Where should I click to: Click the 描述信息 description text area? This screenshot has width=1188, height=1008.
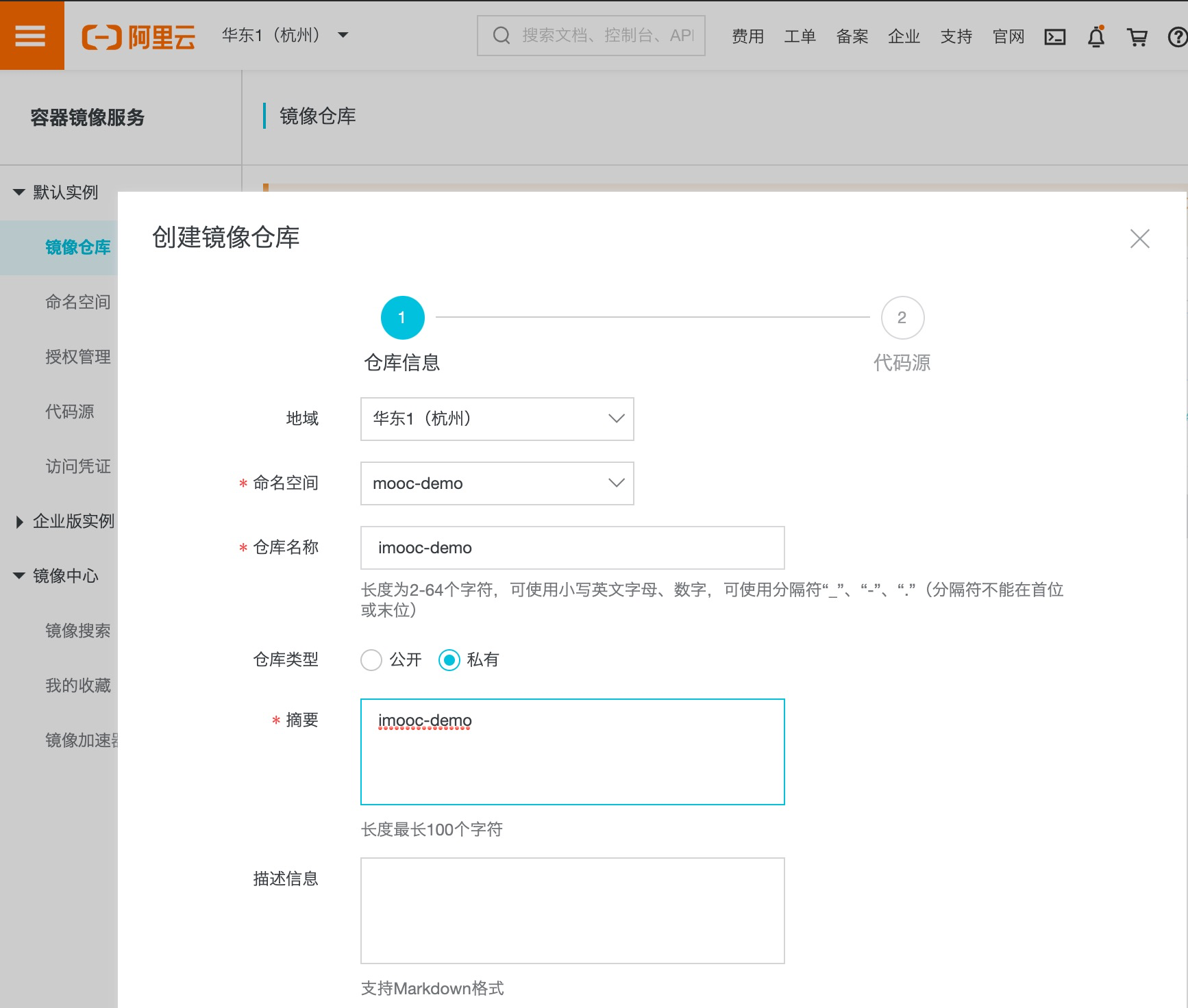click(571, 911)
